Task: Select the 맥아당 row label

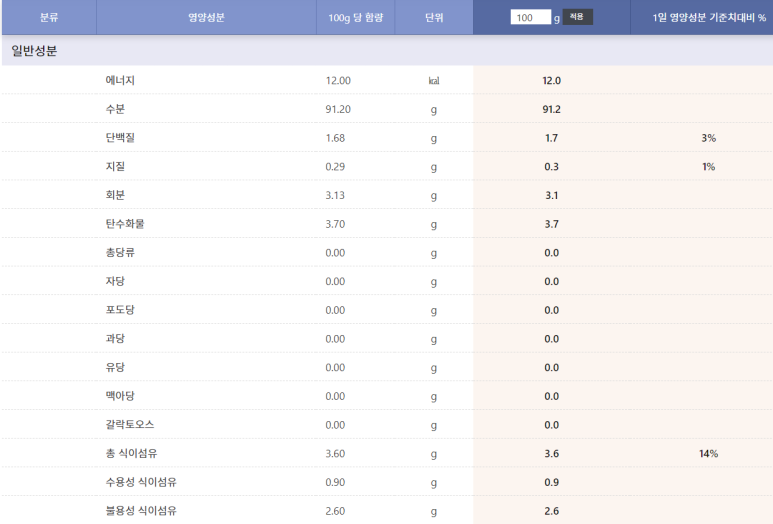Action: pyautogui.click(x=120, y=395)
